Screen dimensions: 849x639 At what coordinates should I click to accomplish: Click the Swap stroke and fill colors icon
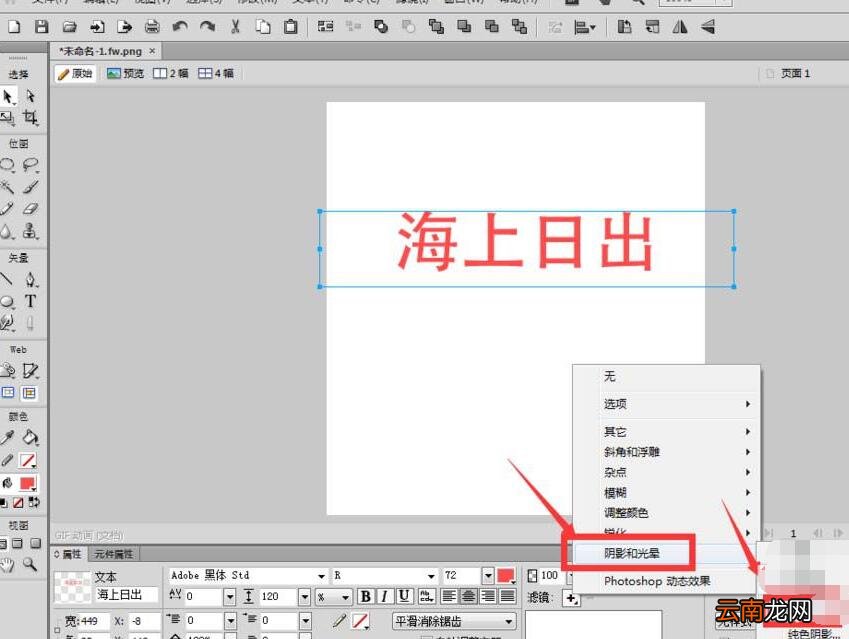click(34, 503)
